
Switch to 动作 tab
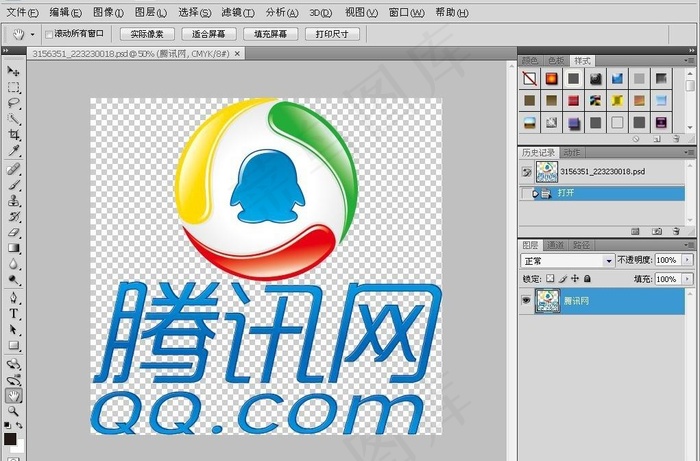click(x=572, y=153)
